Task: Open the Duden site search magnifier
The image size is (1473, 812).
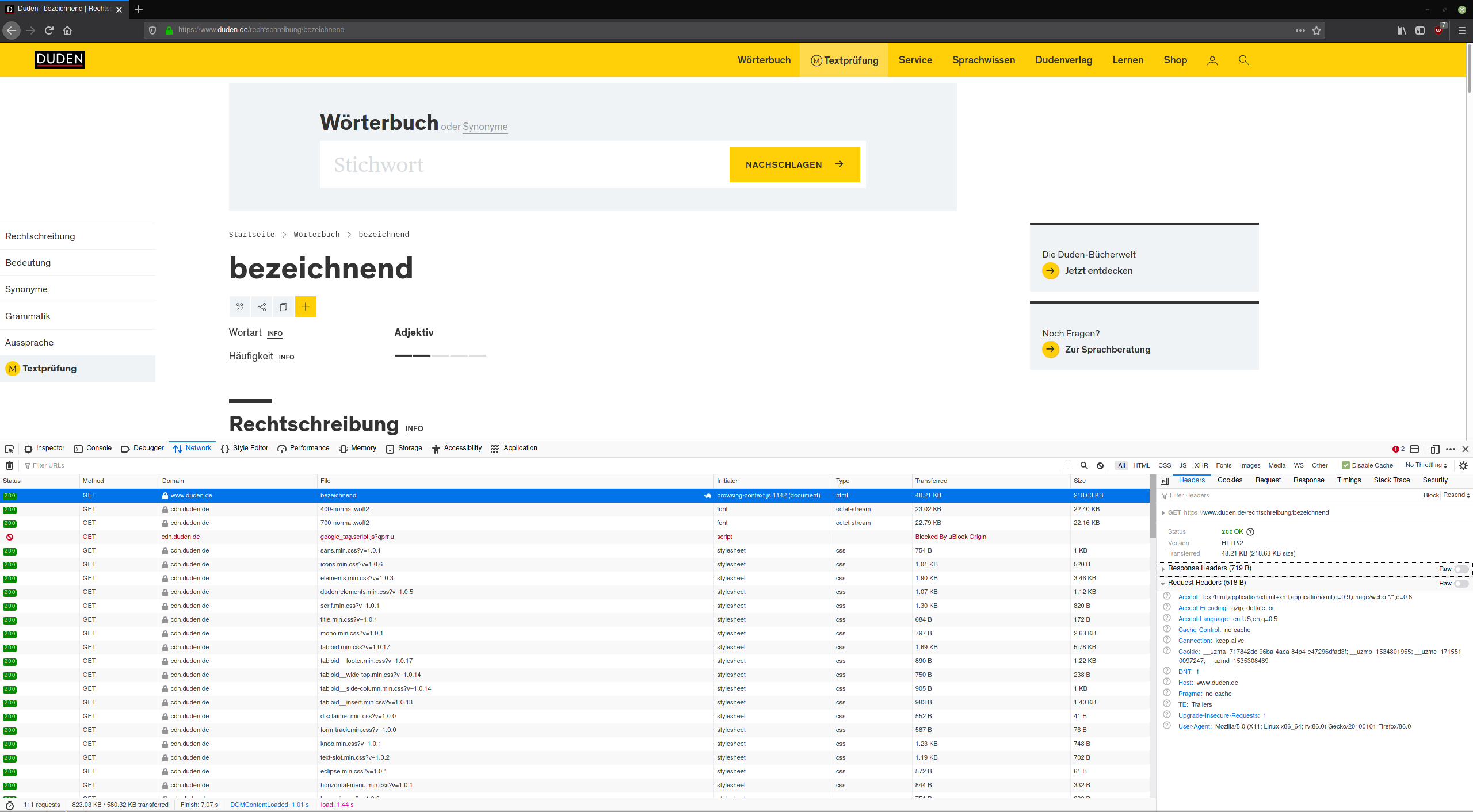Action: (1243, 60)
